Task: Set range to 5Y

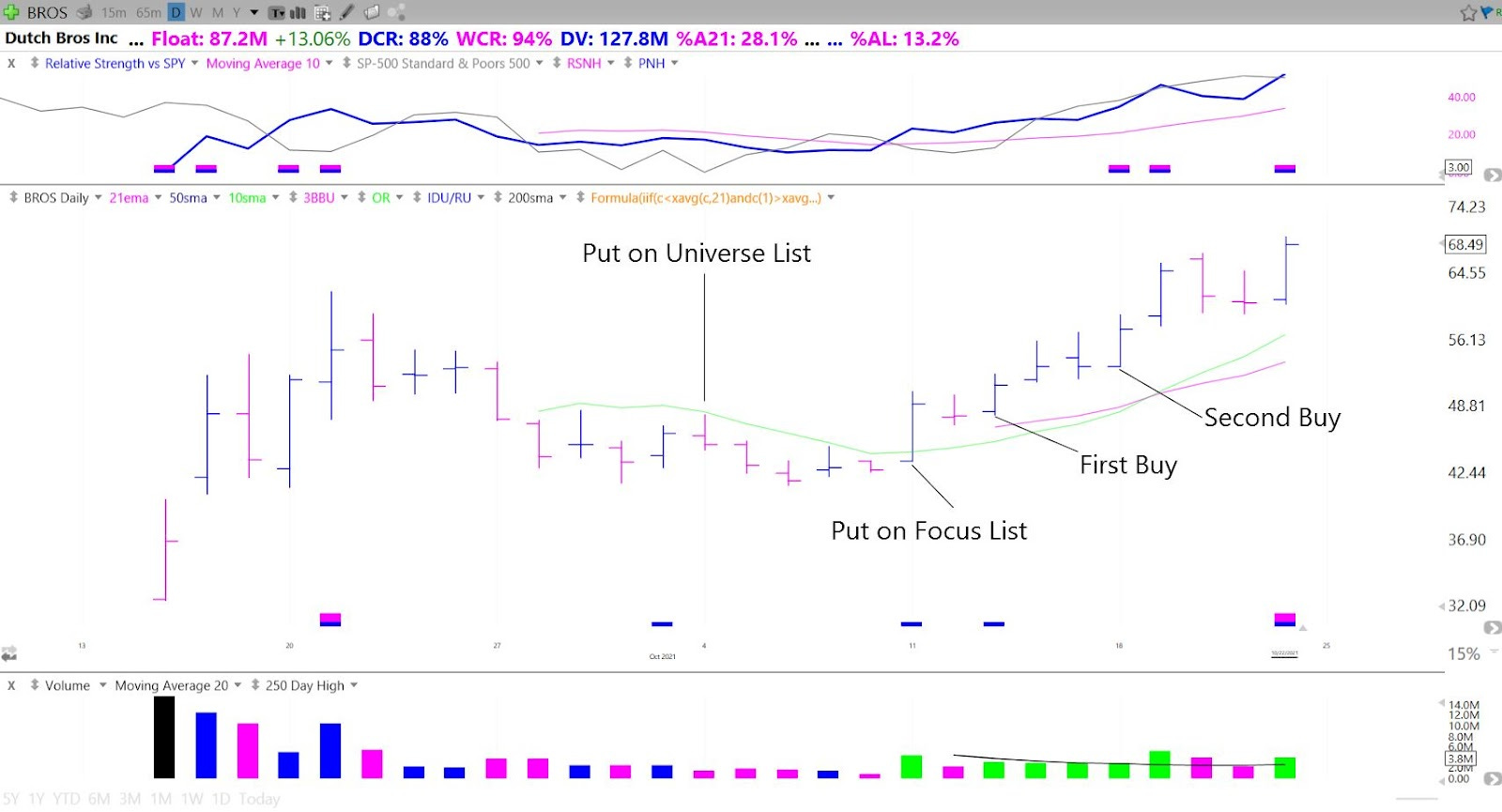Action: pos(10,799)
